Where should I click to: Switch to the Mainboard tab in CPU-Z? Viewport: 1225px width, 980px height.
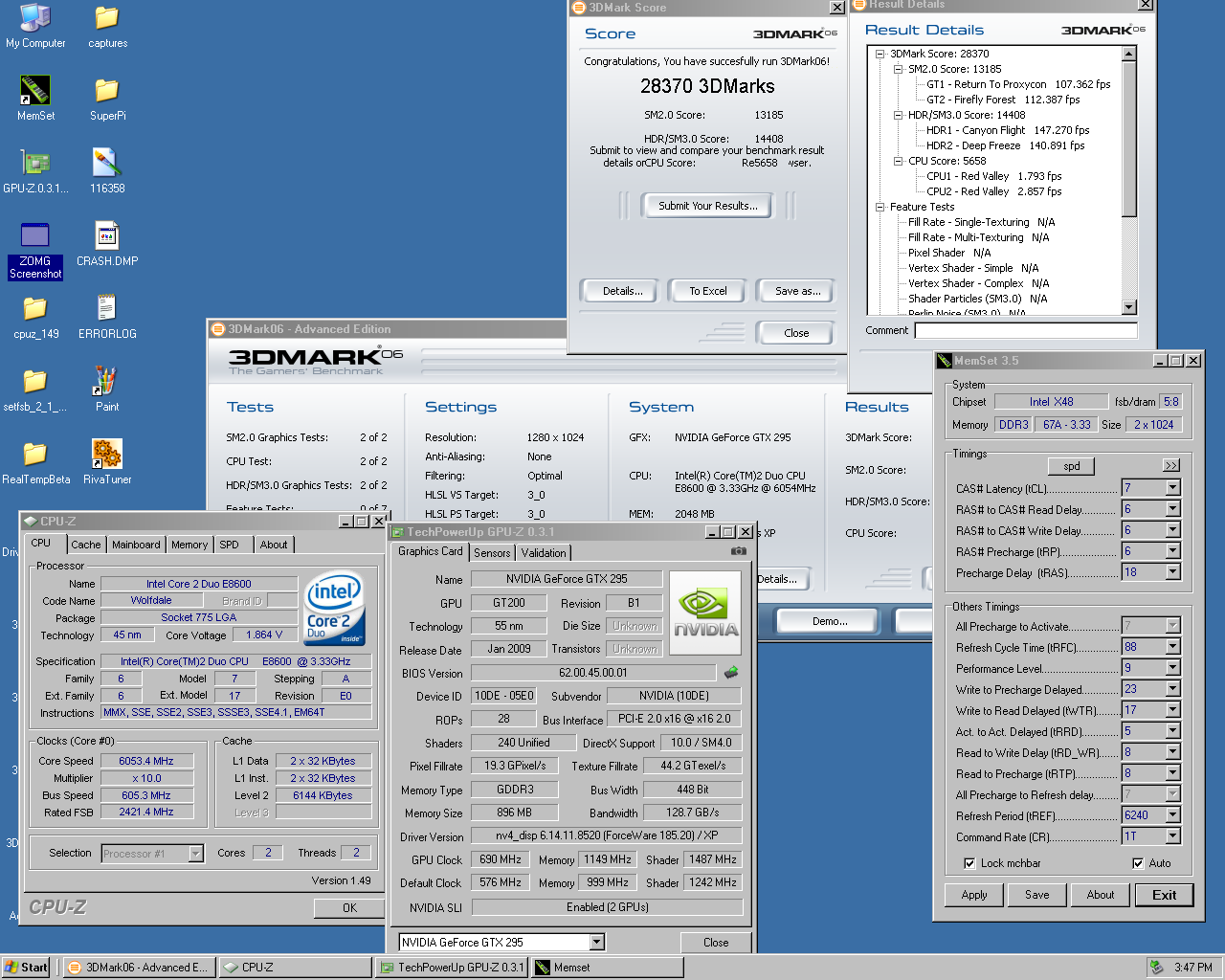pos(136,545)
